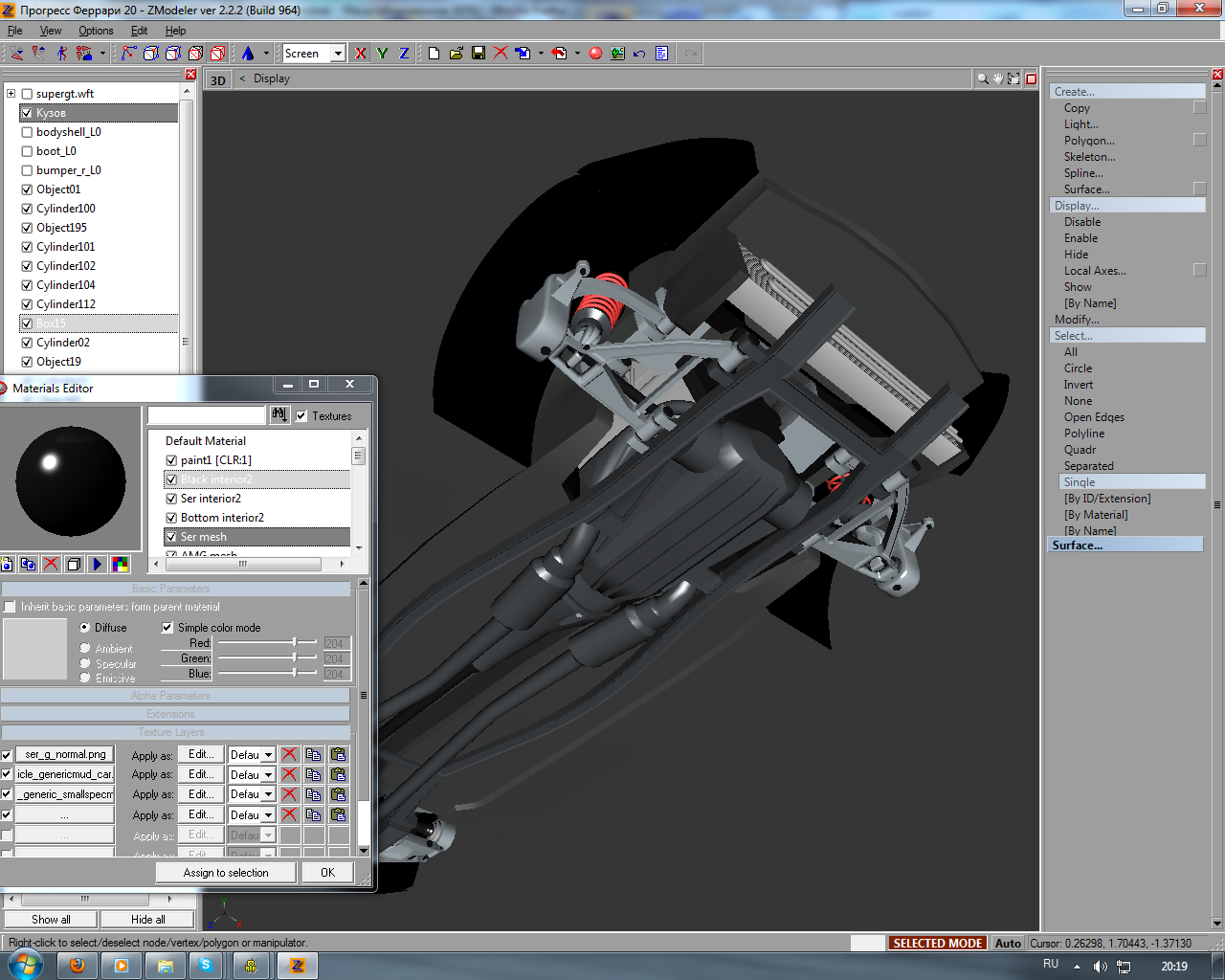The height and width of the screenshot is (980, 1225).
Task: Click the Undo arrow in the toolbar
Action: pyautogui.click(x=639, y=54)
